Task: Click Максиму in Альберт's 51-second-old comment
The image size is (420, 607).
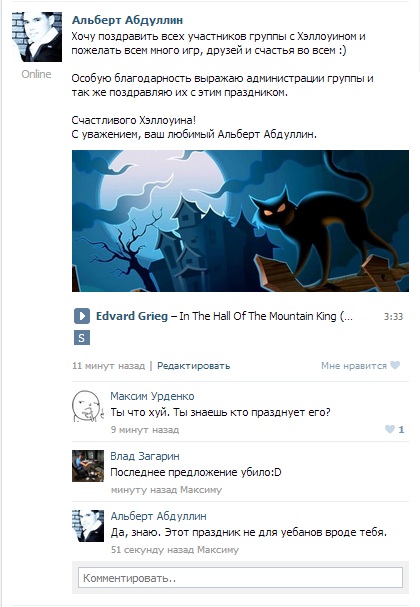Action: tap(218, 550)
